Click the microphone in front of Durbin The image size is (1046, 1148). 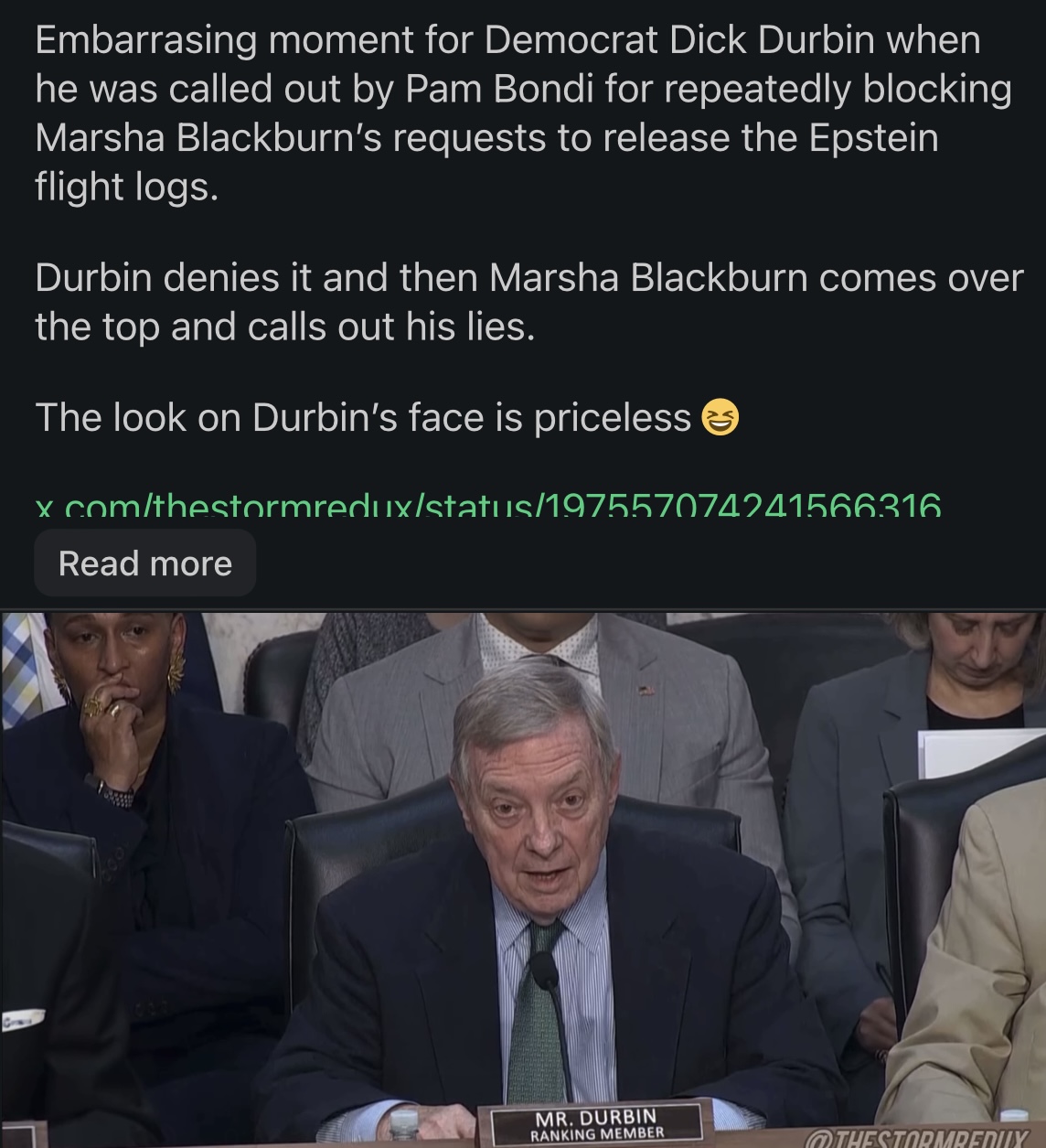tap(546, 973)
